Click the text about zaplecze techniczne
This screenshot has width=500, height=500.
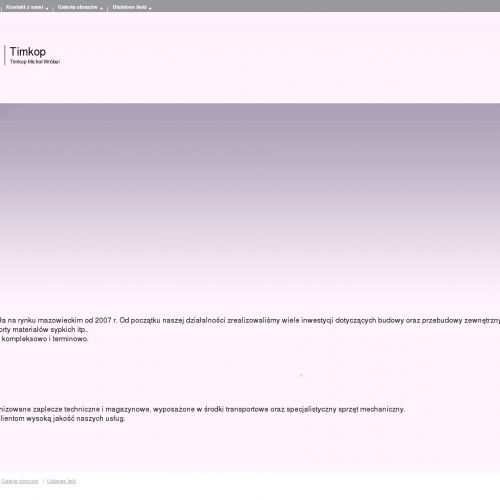tap(202, 409)
